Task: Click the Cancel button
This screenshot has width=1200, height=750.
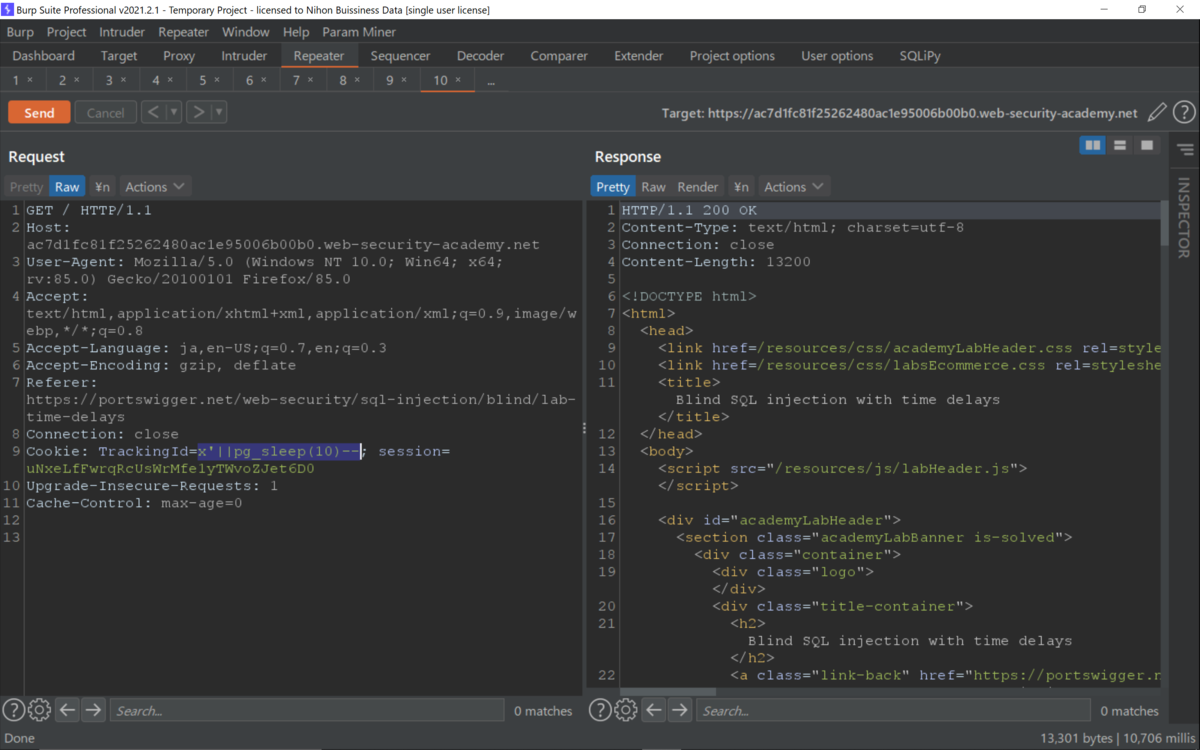Action: [105, 112]
